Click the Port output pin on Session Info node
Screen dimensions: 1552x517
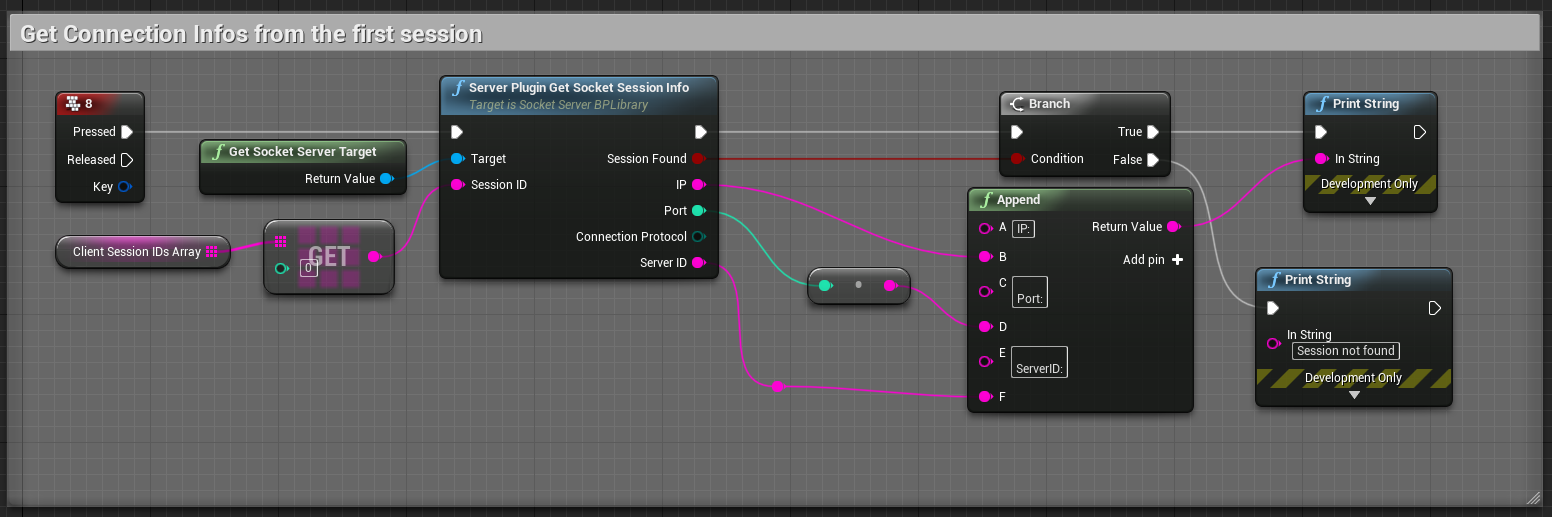click(698, 211)
